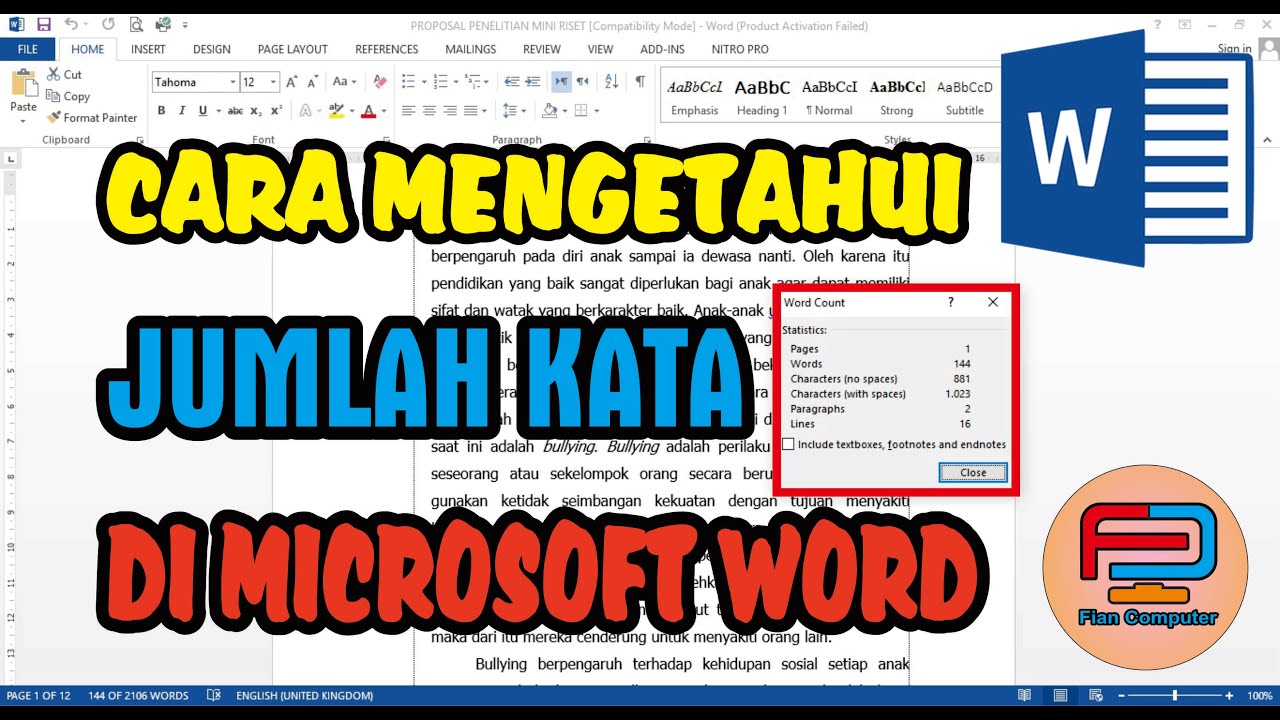Viewport: 1280px width, 720px height.
Task: Toggle Underline formatting
Action: (x=203, y=111)
